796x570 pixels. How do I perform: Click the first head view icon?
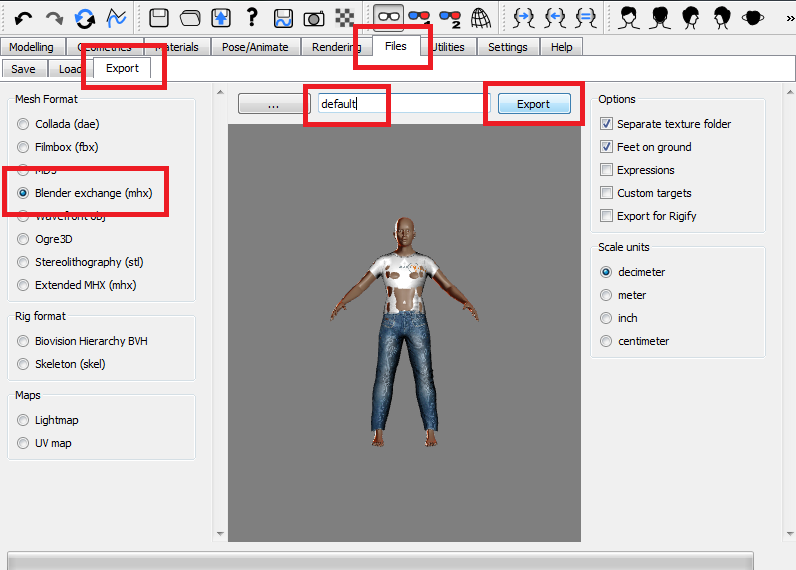629,16
